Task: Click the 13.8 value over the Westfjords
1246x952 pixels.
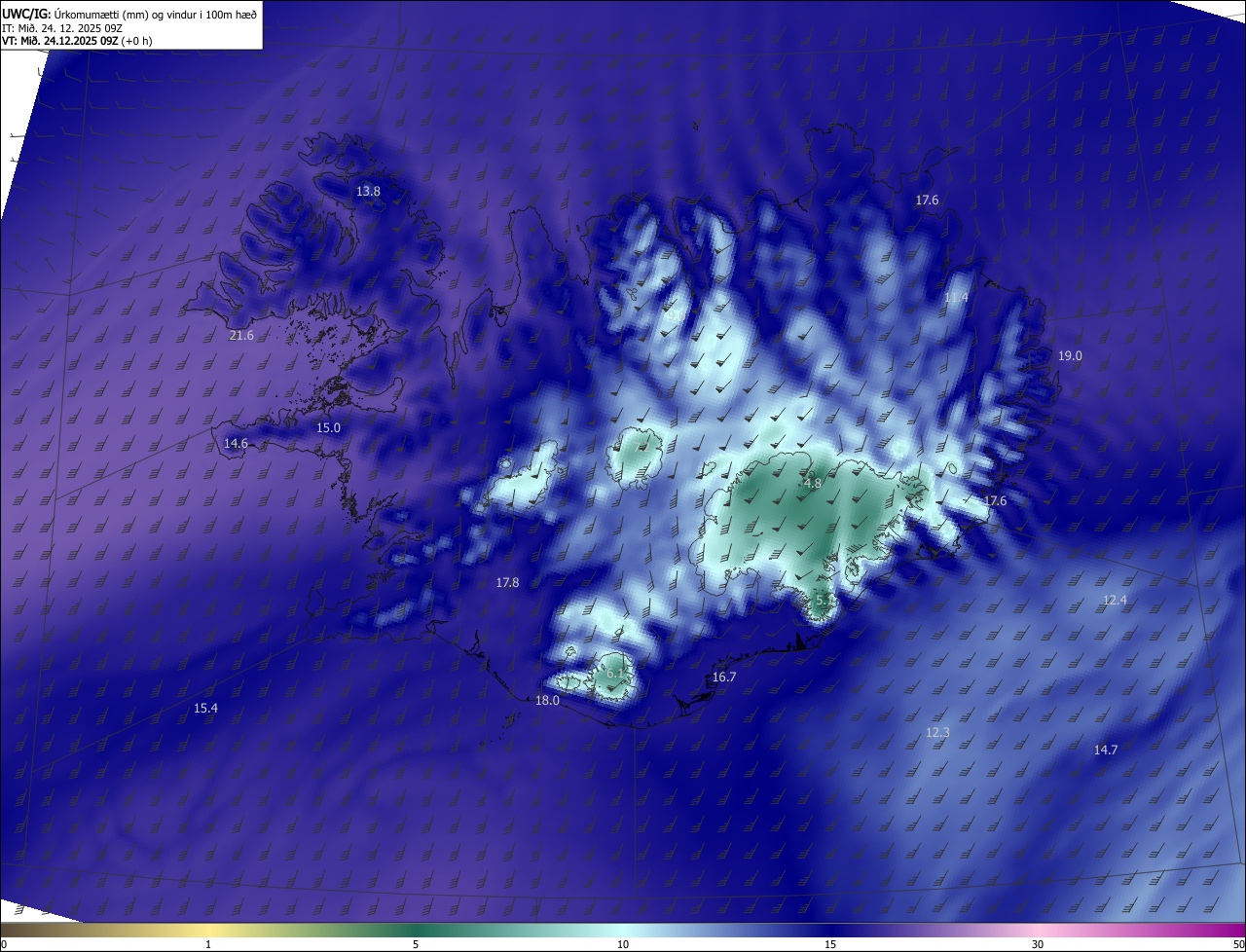Action: click(368, 192)
